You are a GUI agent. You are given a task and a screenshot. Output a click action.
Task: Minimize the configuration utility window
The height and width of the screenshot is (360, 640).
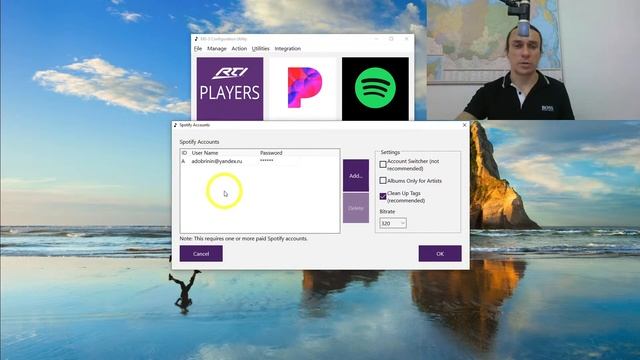coord(376,39)
